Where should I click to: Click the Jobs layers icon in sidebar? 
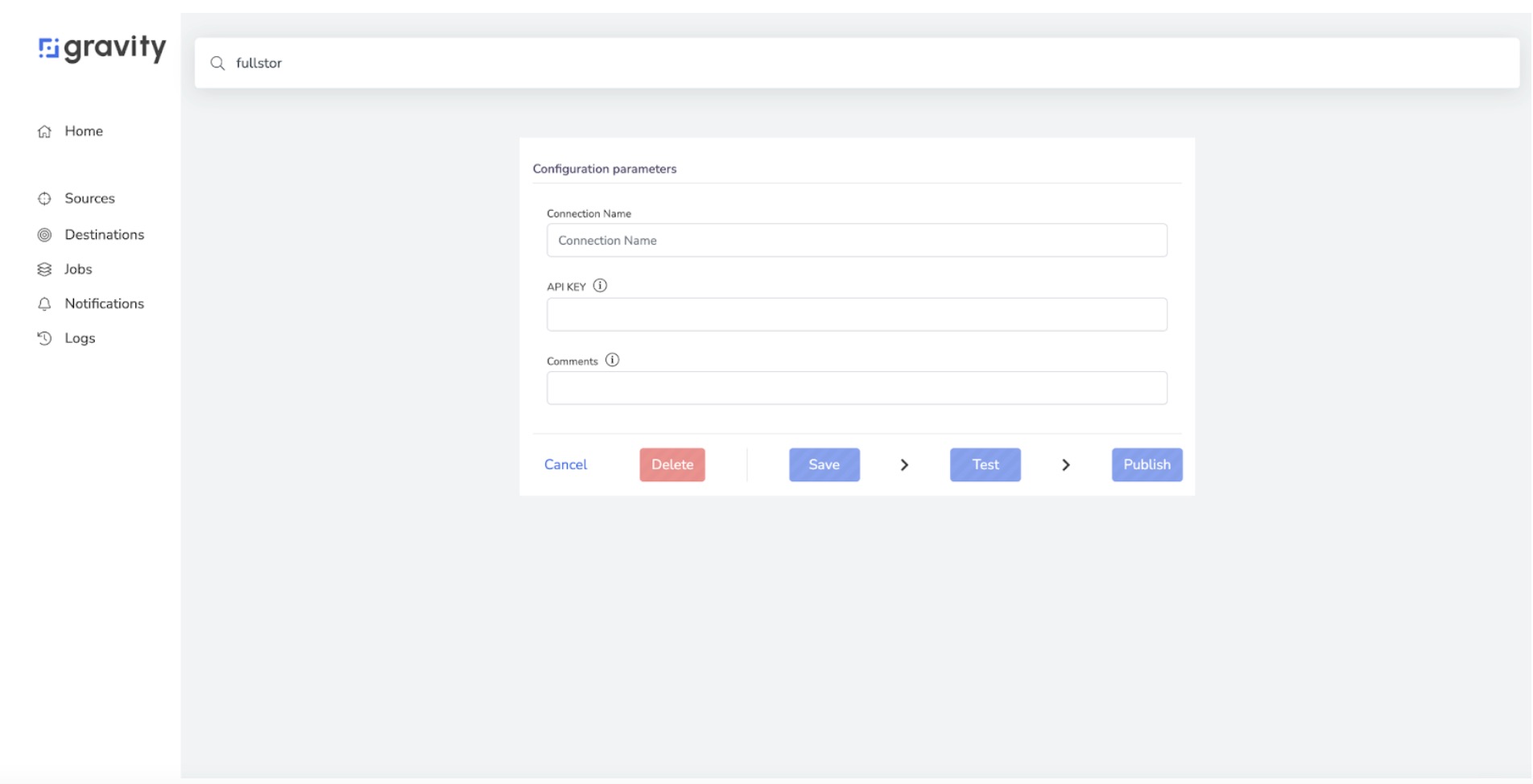[x=44, y=269]
